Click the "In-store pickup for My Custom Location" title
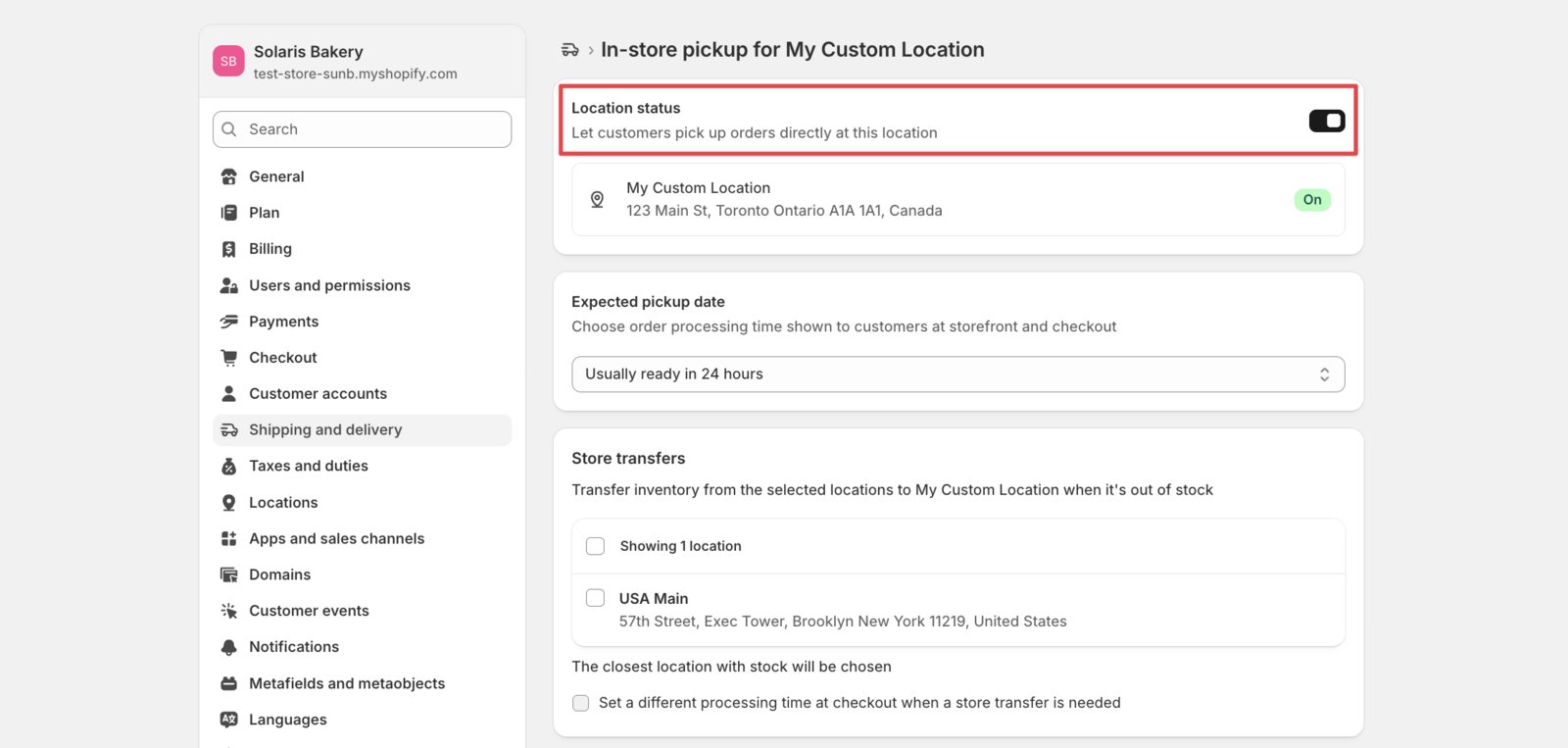Viewport: 1568px width, 748px height. [x=793, y=50]
